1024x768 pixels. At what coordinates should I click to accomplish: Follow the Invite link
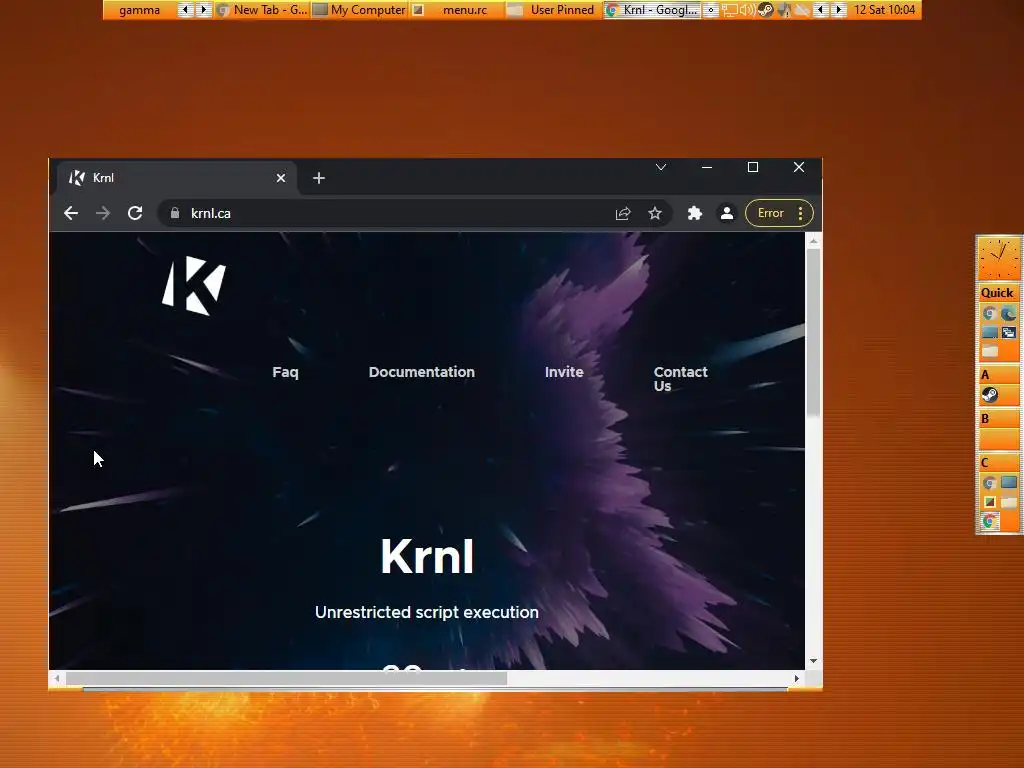tap(564, 372)
